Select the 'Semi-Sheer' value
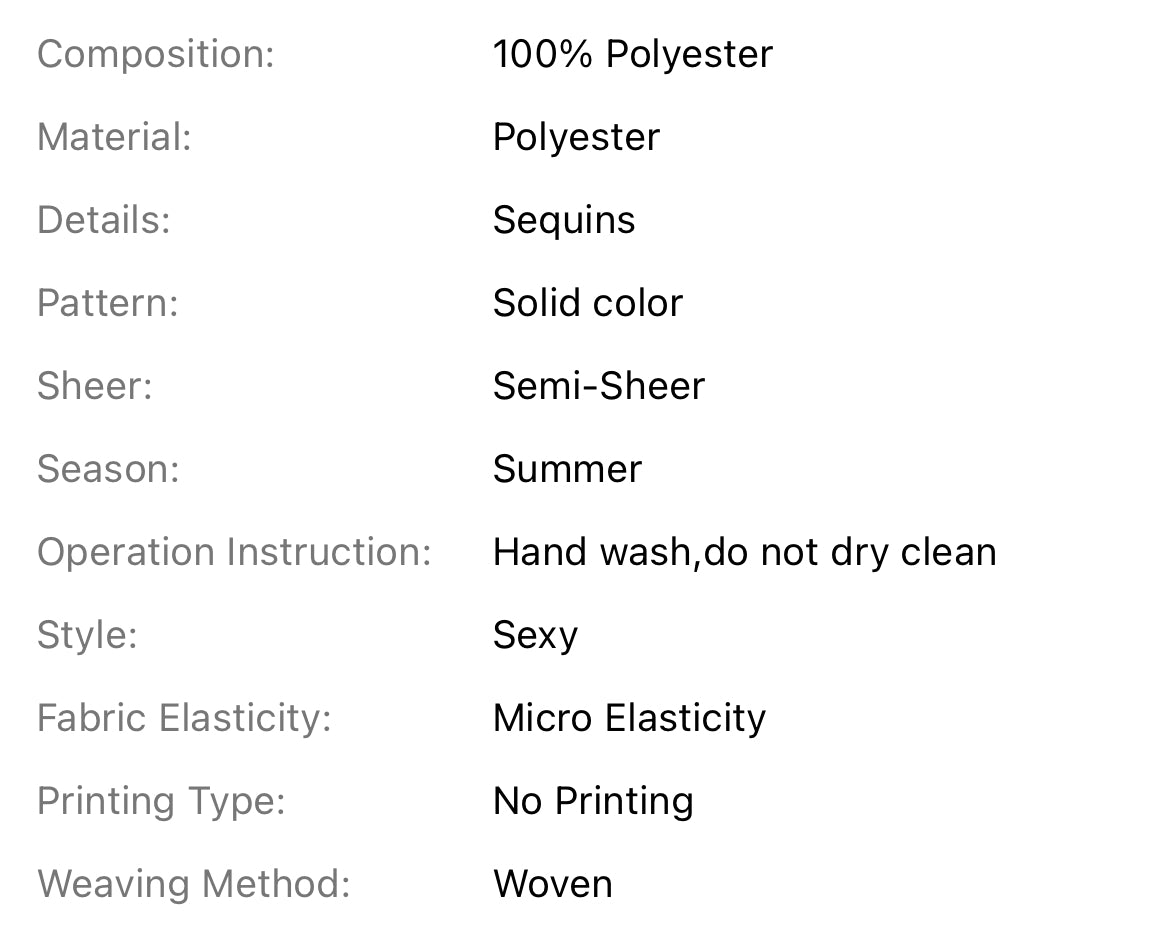Screen dimensions: 1170x932 click(599, 386)
